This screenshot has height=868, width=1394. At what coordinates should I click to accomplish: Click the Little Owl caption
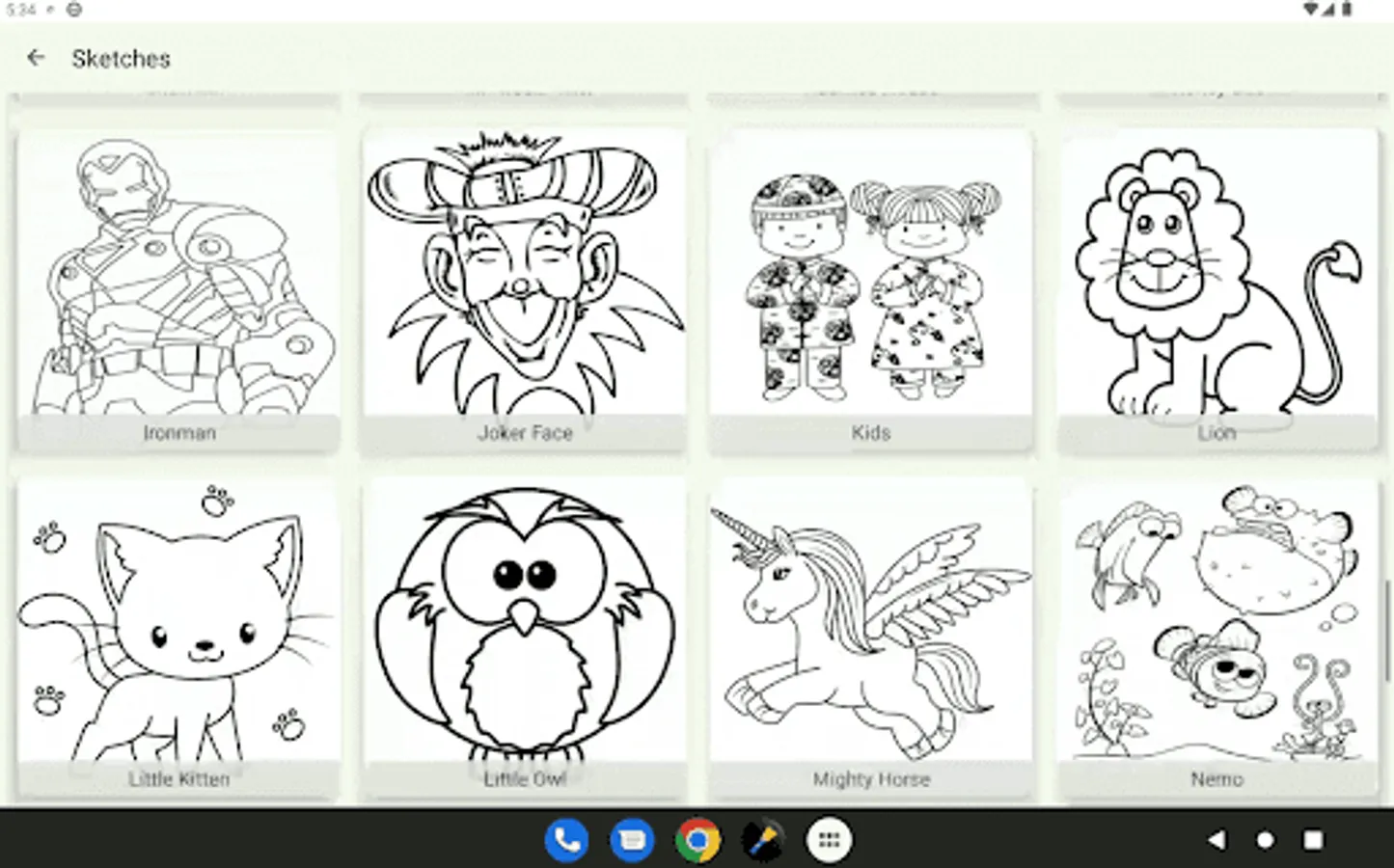(x=525, y=779)
